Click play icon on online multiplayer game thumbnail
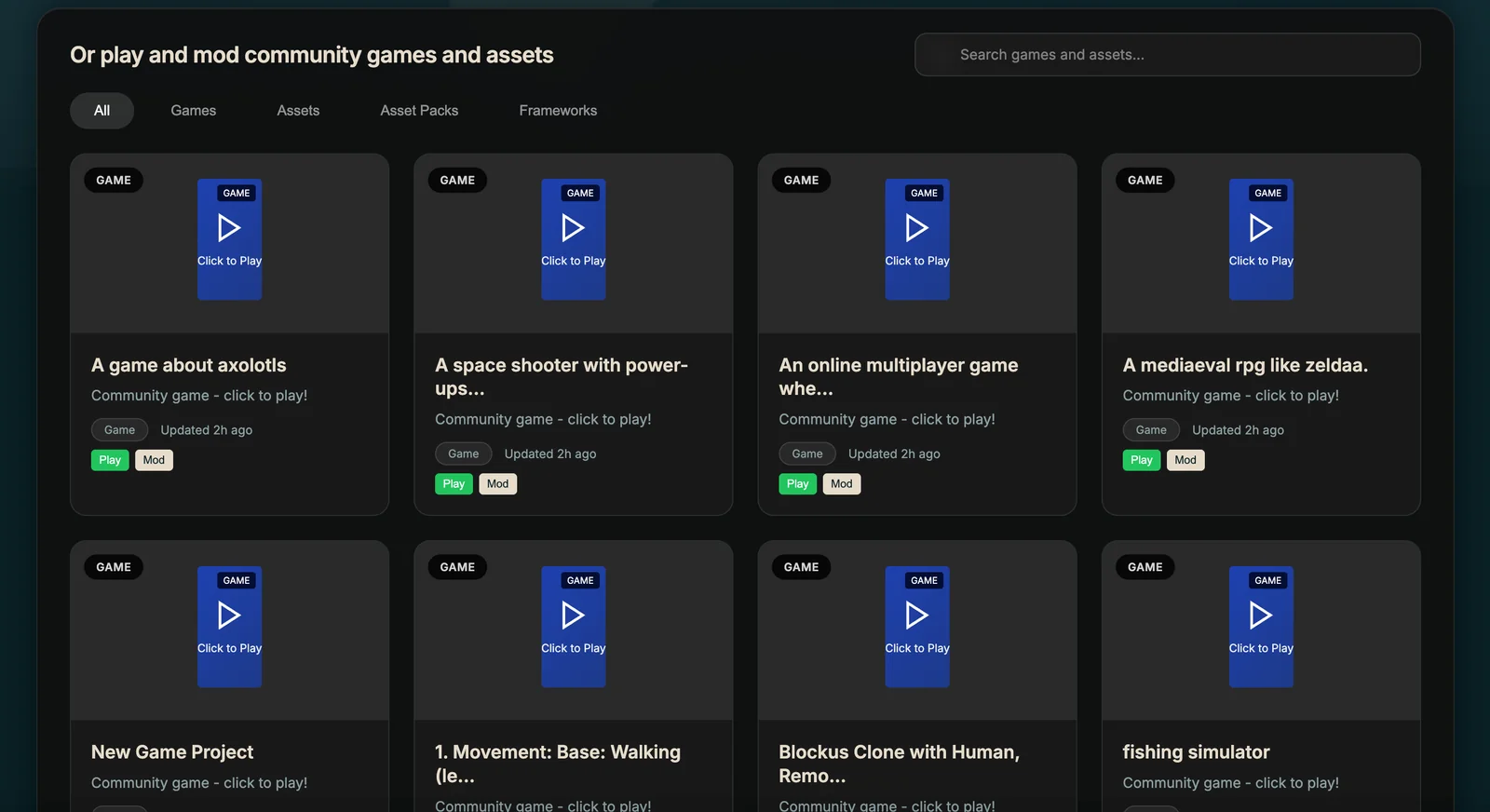1490x812 pixels. click(x=917, y=228)
